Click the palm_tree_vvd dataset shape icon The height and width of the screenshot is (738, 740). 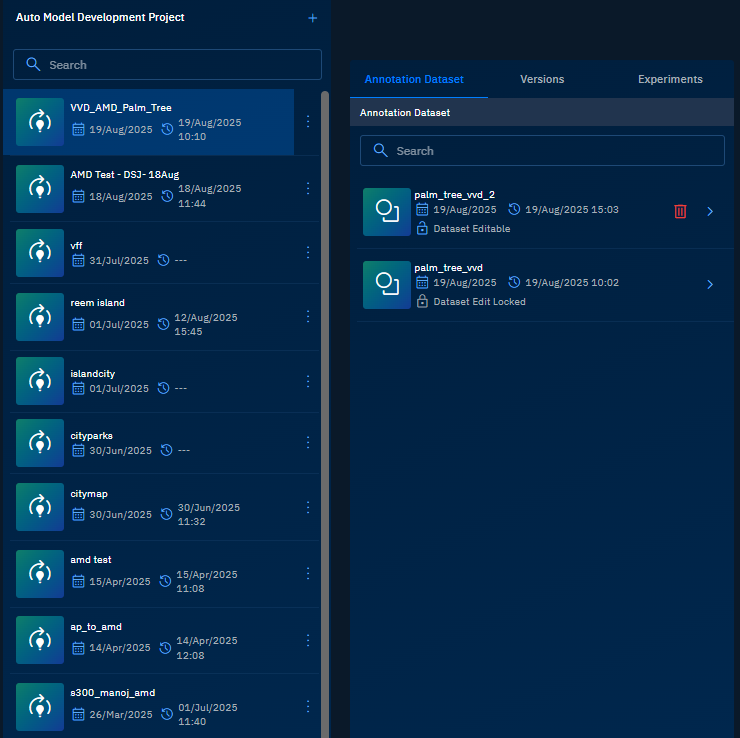coord(386,285)
